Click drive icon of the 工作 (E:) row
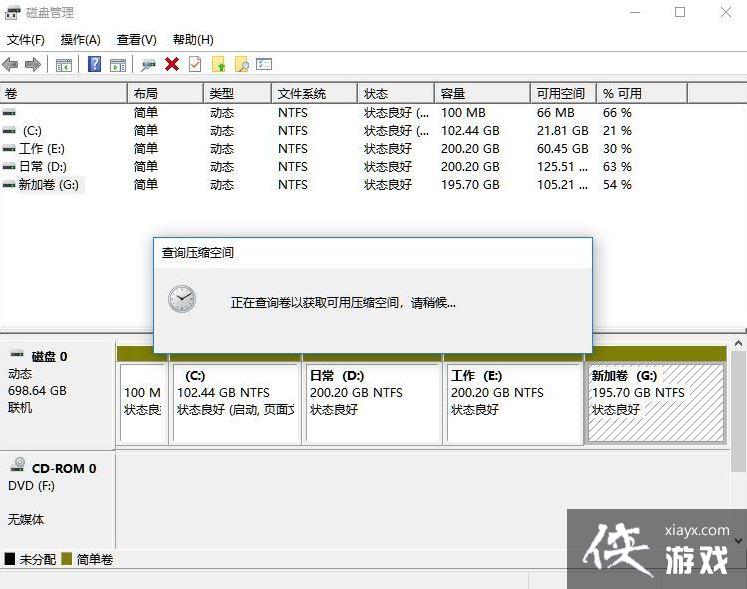Viewport: 747px width, 589px height. (9, 149)
